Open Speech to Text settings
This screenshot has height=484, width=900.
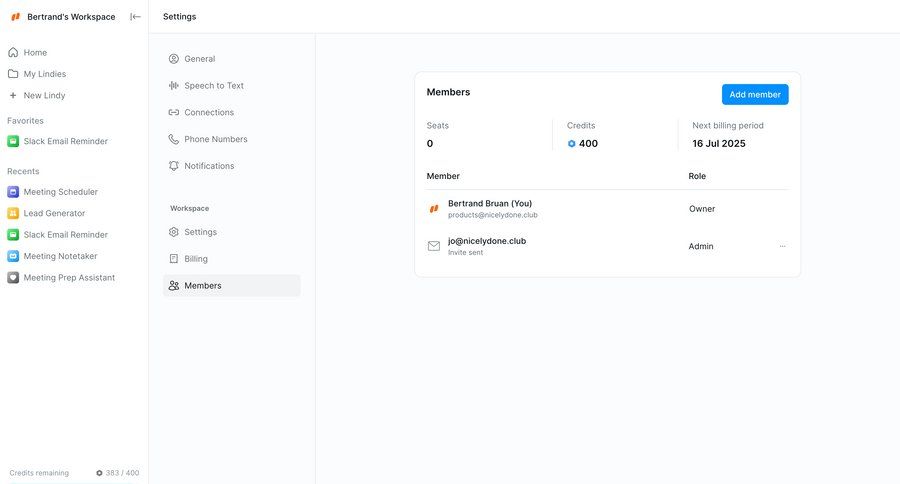pos(214,86)
